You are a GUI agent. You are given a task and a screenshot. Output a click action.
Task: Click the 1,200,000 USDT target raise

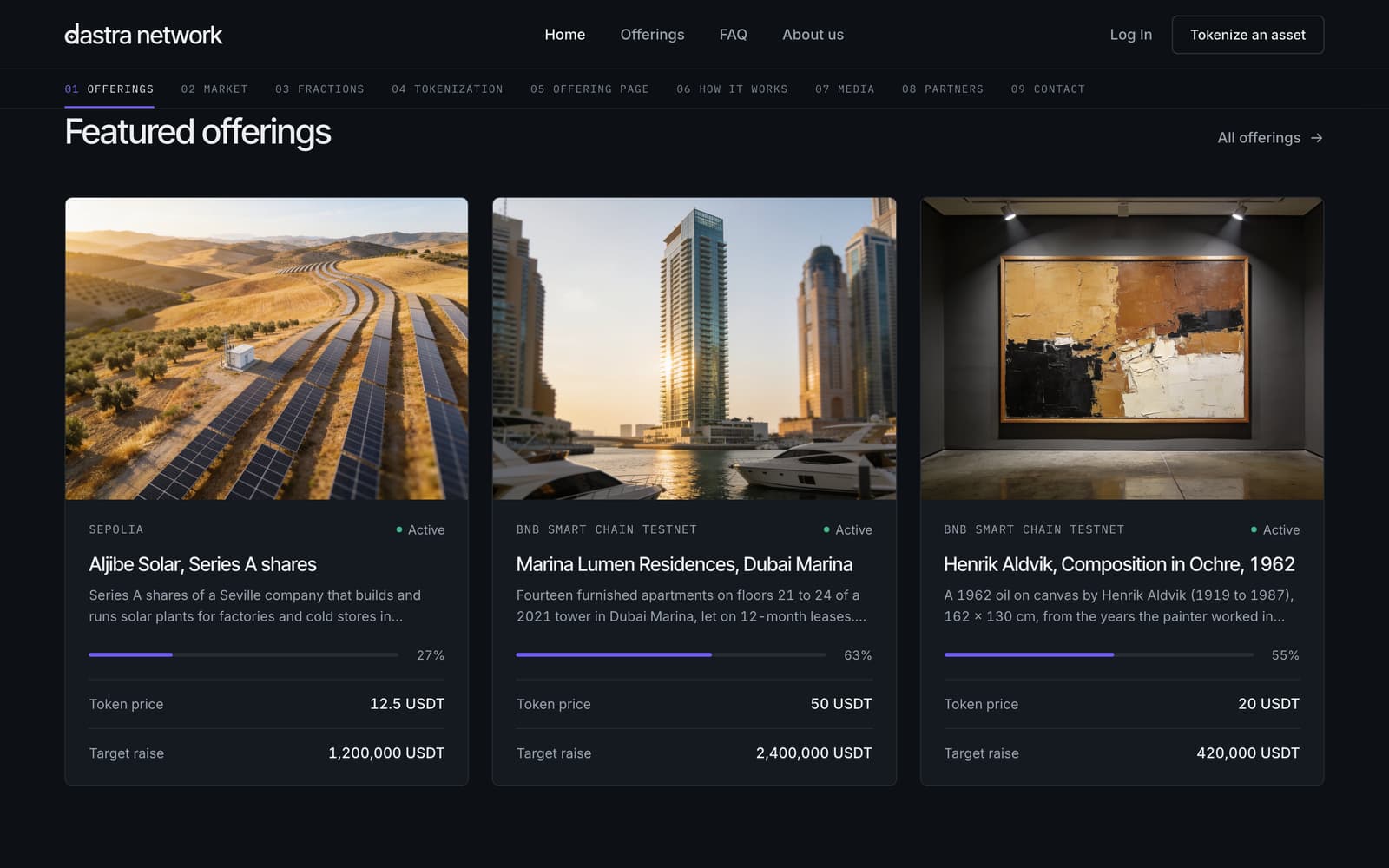(386, 753)
